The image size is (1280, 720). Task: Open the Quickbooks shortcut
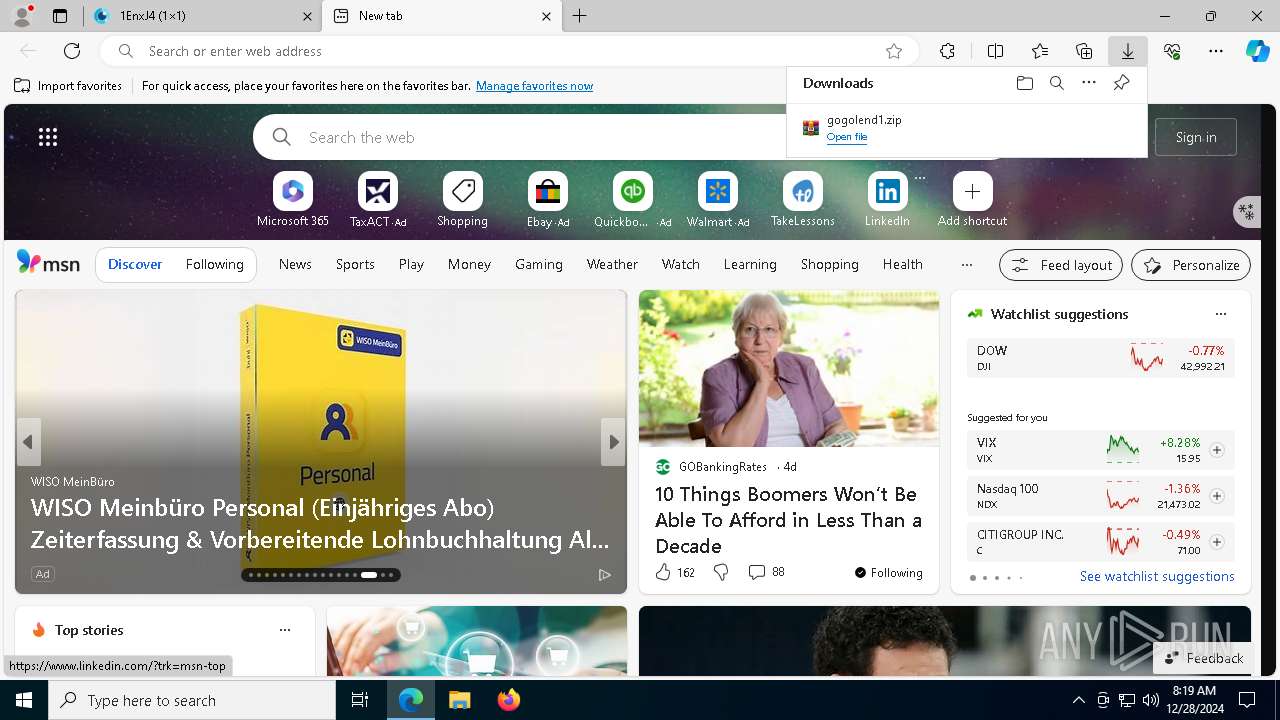tap(633, 200)
